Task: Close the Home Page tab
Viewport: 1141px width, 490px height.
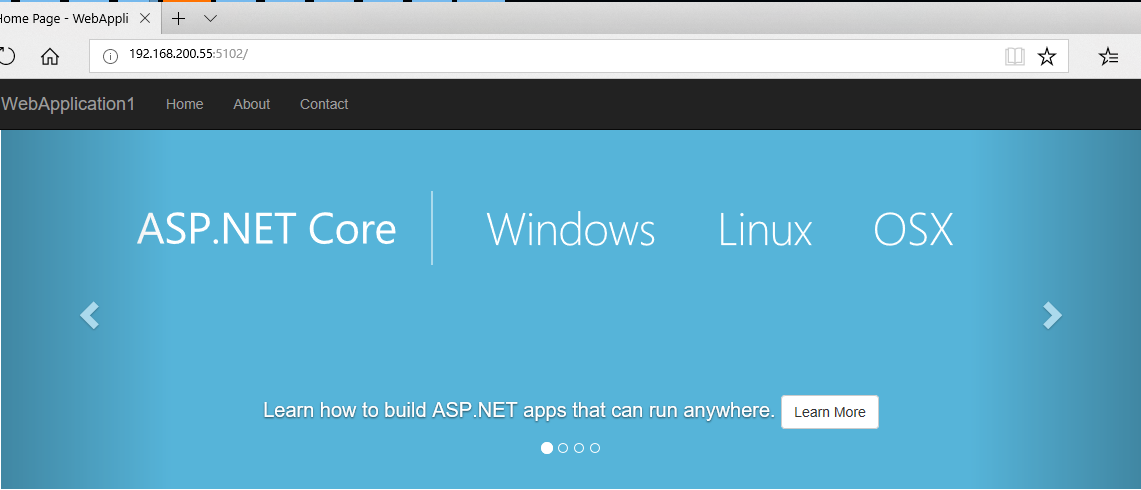Action: coord(145,19)
